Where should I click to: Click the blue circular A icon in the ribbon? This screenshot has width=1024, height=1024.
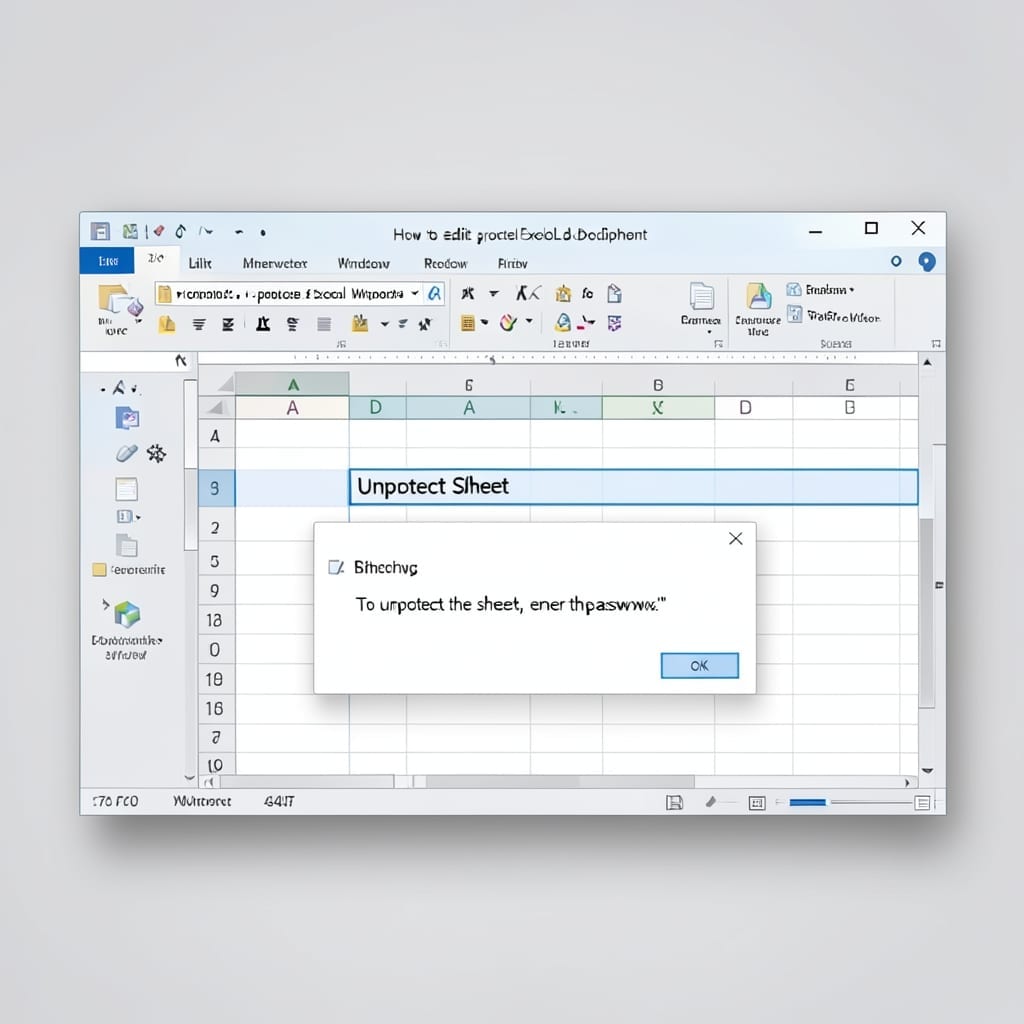(x=562, y=322)
